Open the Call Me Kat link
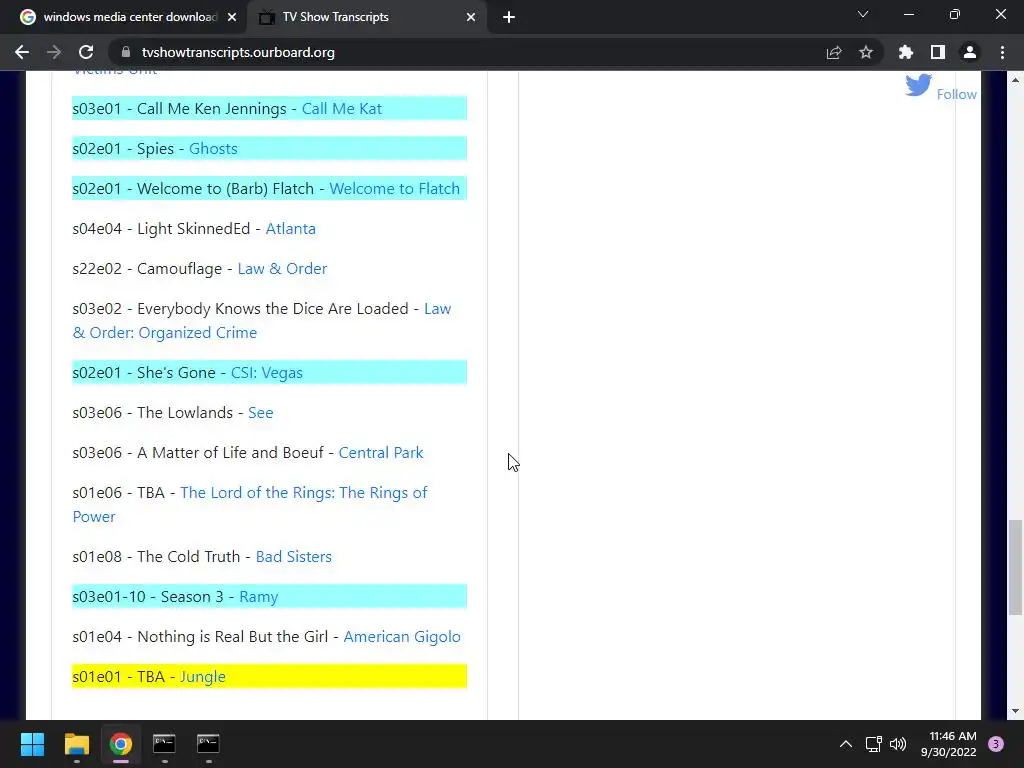The height and width of the screenshot is (768, 1024). [342, 108]
